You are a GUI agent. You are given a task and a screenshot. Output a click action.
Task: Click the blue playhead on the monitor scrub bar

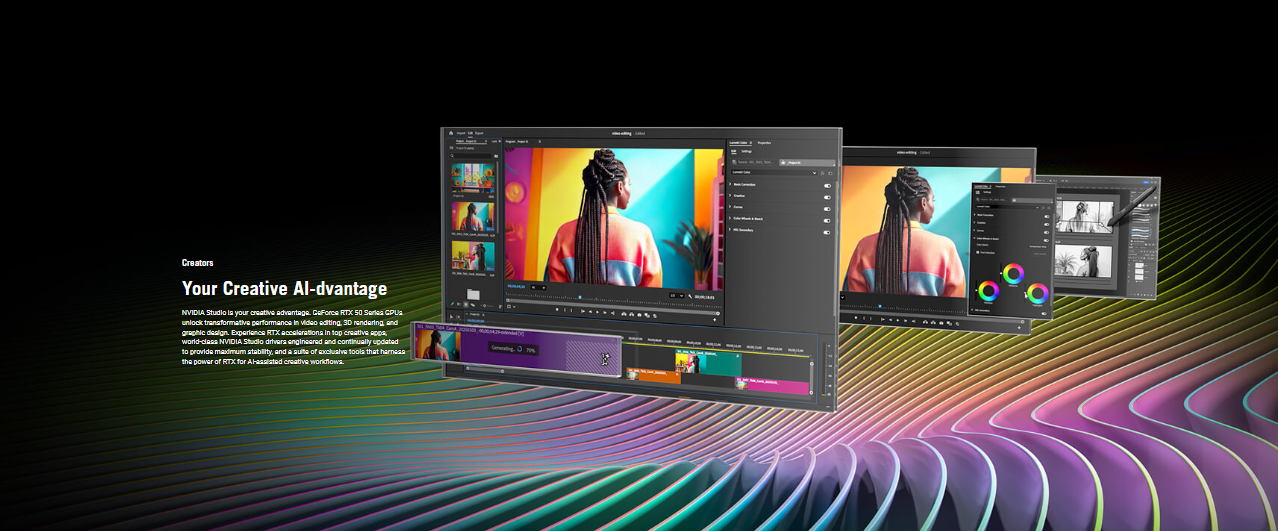point(580,297)
